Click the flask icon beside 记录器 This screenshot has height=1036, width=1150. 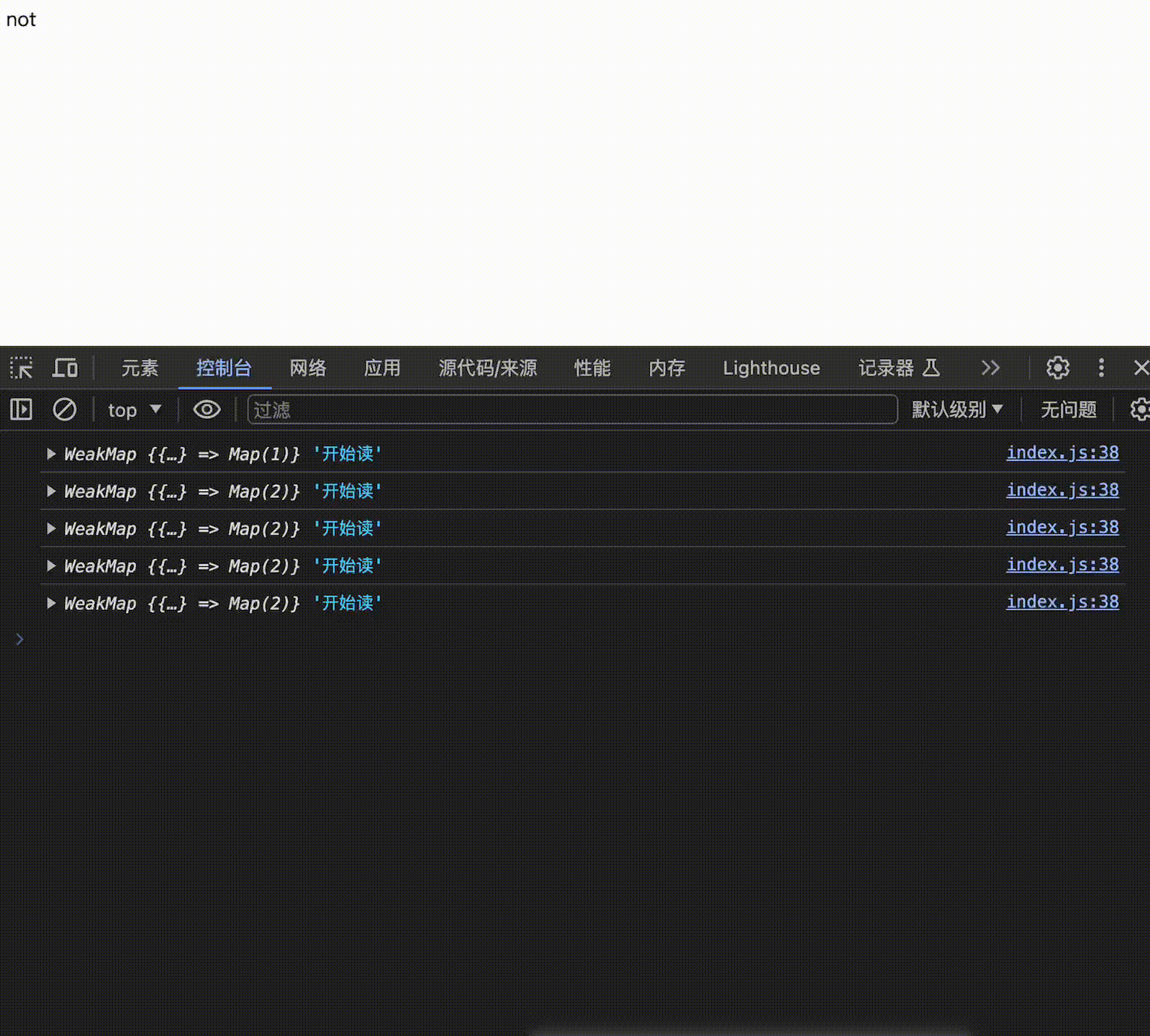pyautogui.click(x=931, y=368)
